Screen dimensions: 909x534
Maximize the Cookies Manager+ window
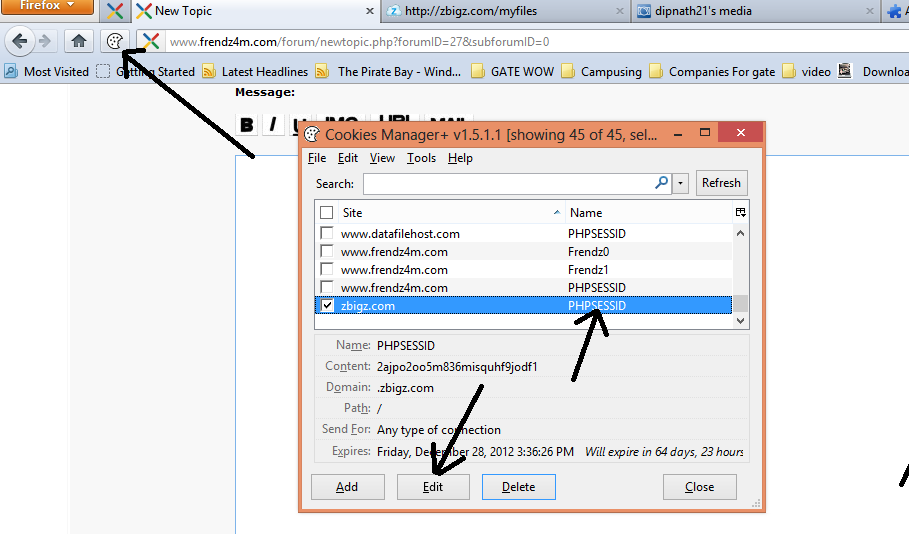(704, 133)
